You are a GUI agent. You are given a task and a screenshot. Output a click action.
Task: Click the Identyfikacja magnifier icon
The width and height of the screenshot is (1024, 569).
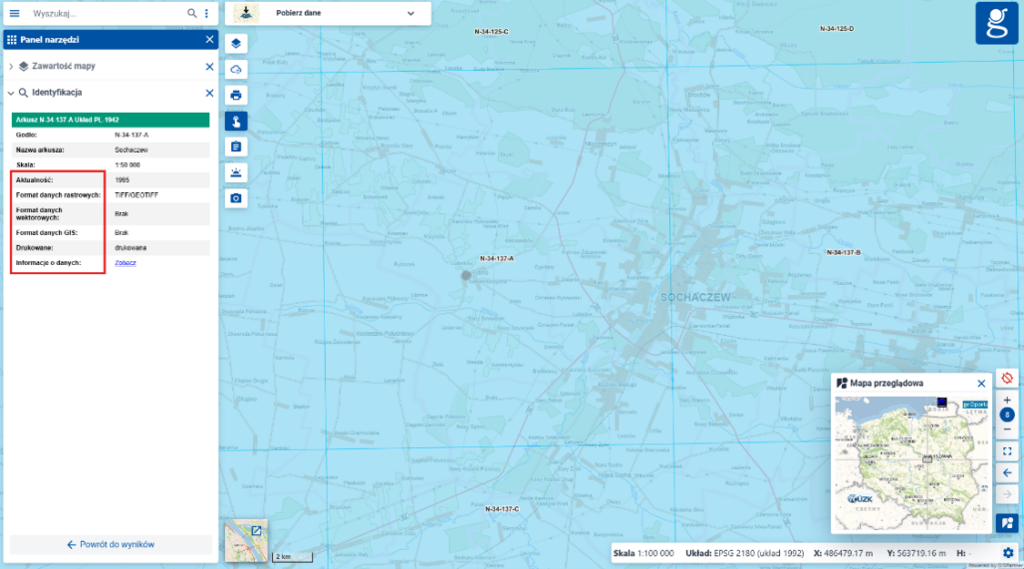point(23,93)
